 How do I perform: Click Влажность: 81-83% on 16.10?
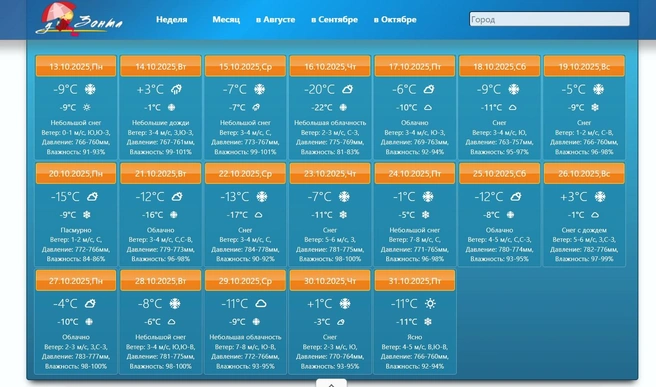click(x=330, y=152)
